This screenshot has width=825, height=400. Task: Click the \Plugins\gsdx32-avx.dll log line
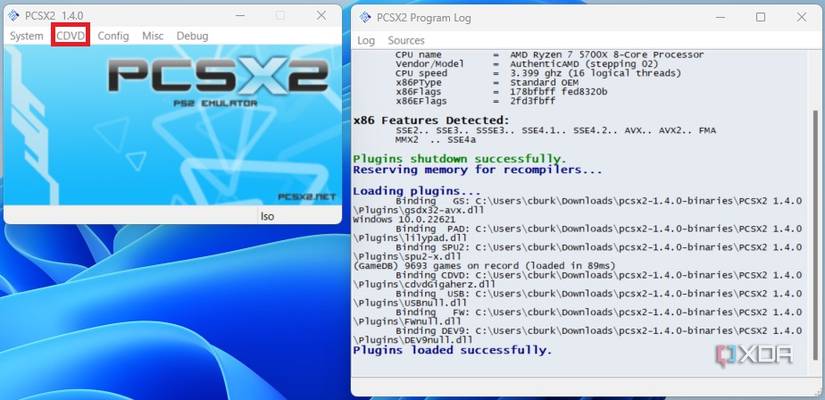pyautogui.click(x=419, y=210)
